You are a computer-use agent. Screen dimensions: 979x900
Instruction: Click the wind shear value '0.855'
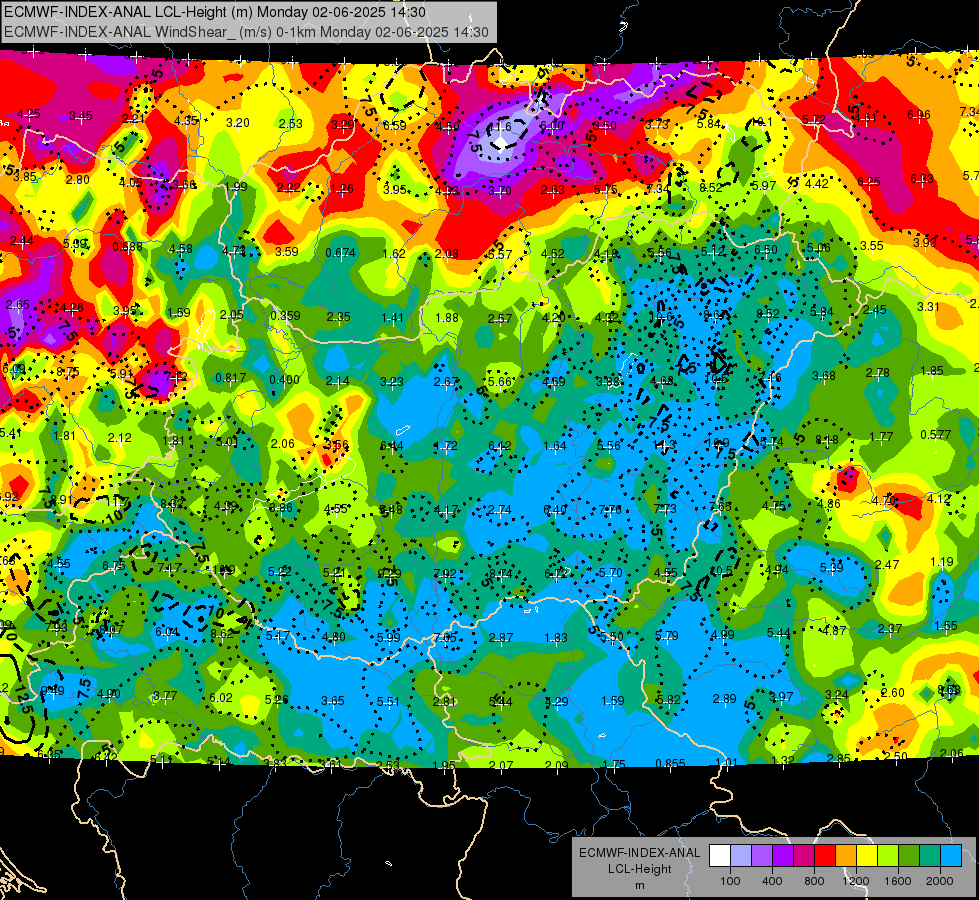(671, 763)
